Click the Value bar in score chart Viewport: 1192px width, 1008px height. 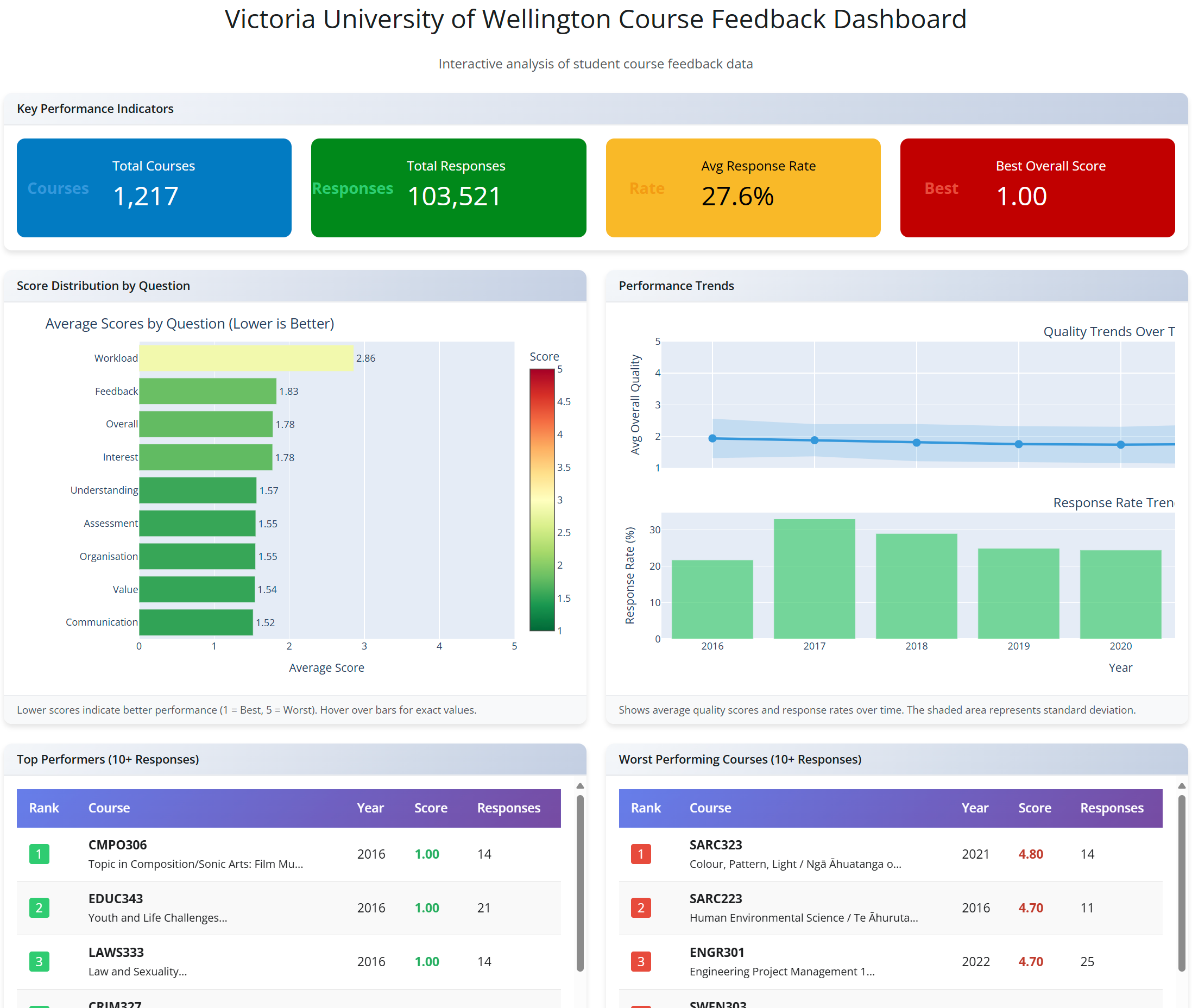click(x=197, y=589)
